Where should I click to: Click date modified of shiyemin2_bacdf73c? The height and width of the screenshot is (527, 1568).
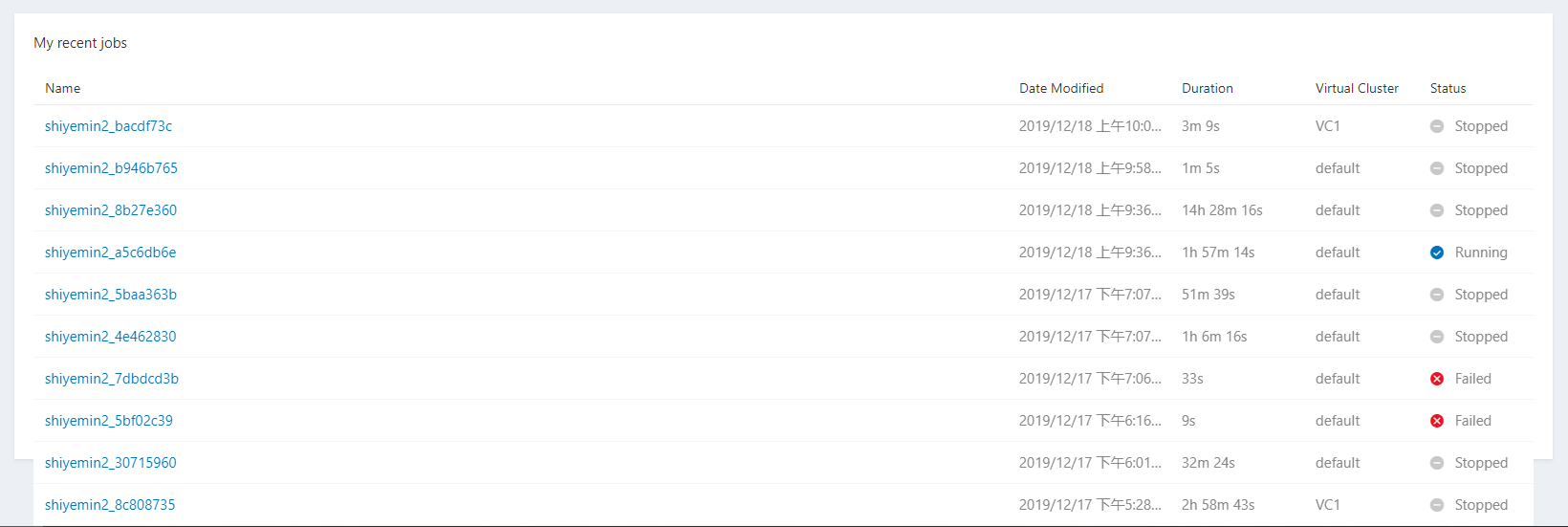pyautogui.click(x=1090, y=126)
